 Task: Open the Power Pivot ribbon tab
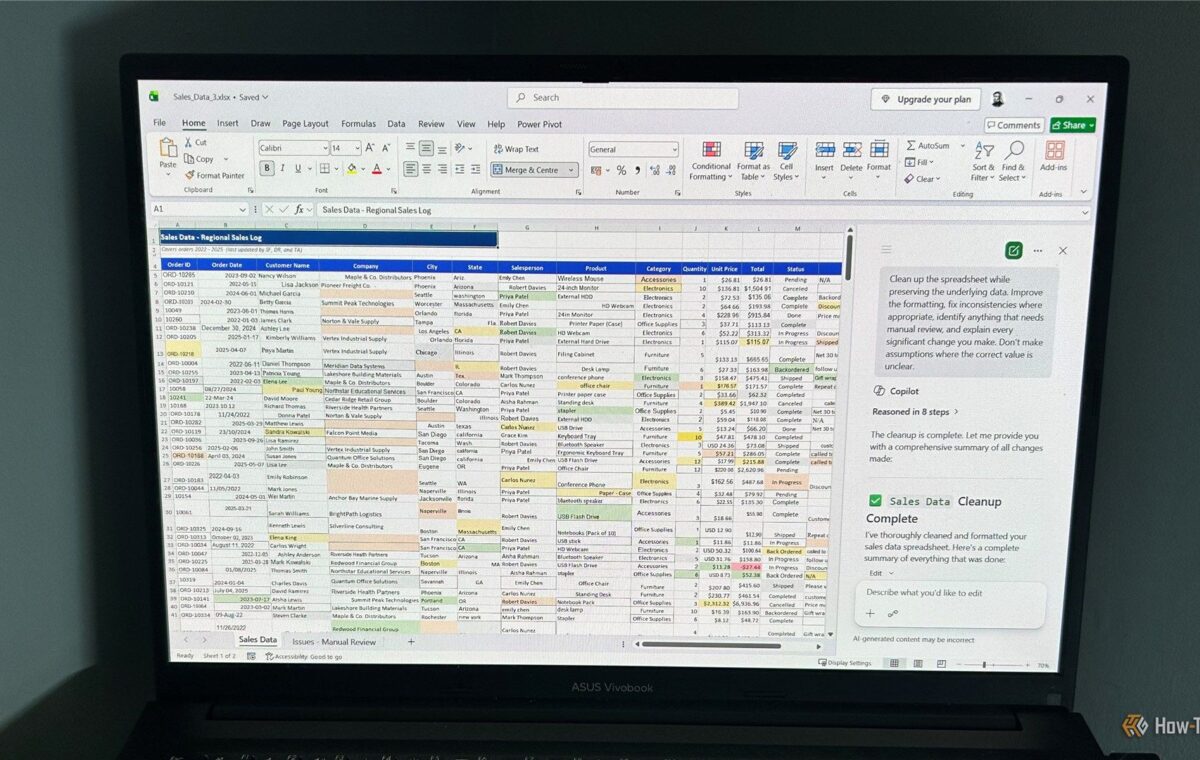(x=539, y=124)
